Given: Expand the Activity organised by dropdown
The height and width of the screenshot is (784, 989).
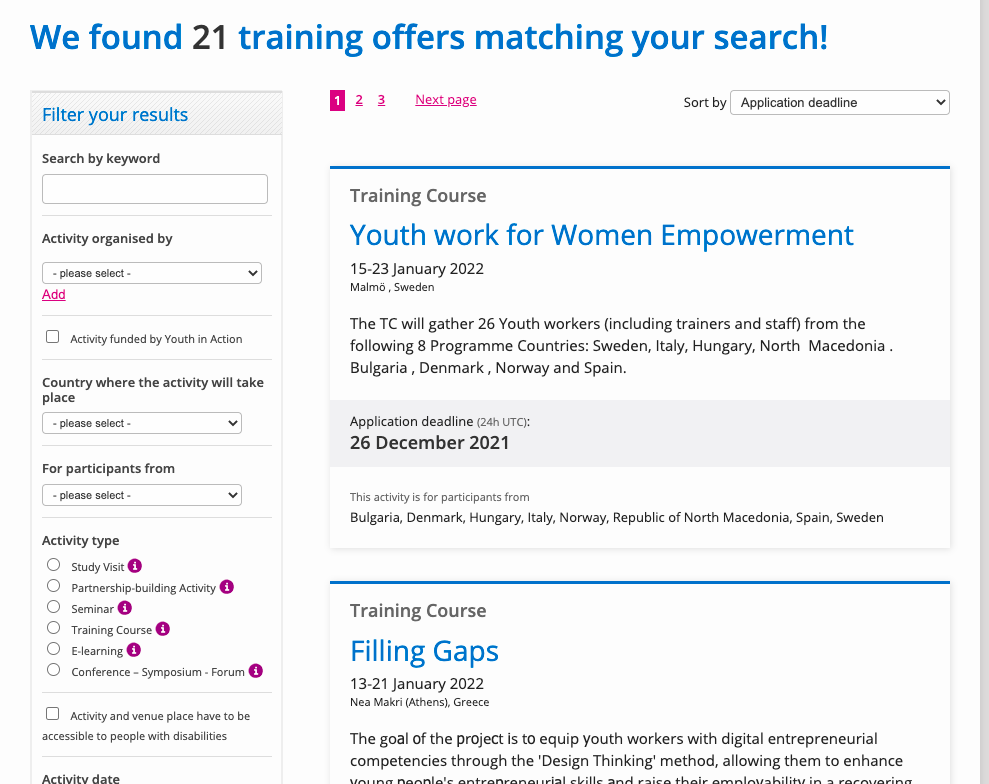Looking at the screenshot, I should (x=152, y=273).
